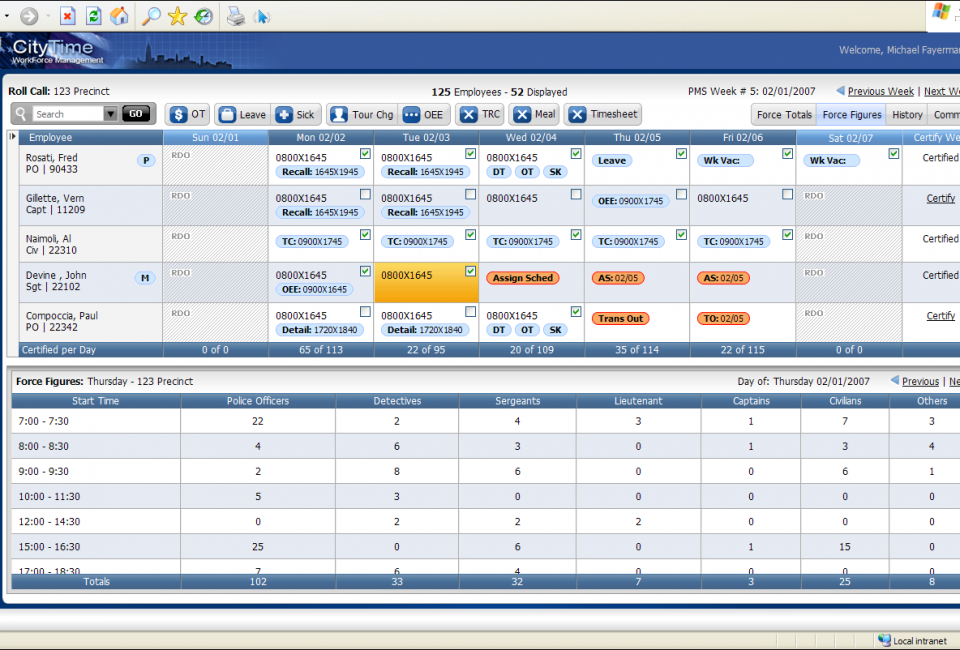
Task: Uncheck Devine's highlighted Tuesday checkbox
Action: click(470, 271)
